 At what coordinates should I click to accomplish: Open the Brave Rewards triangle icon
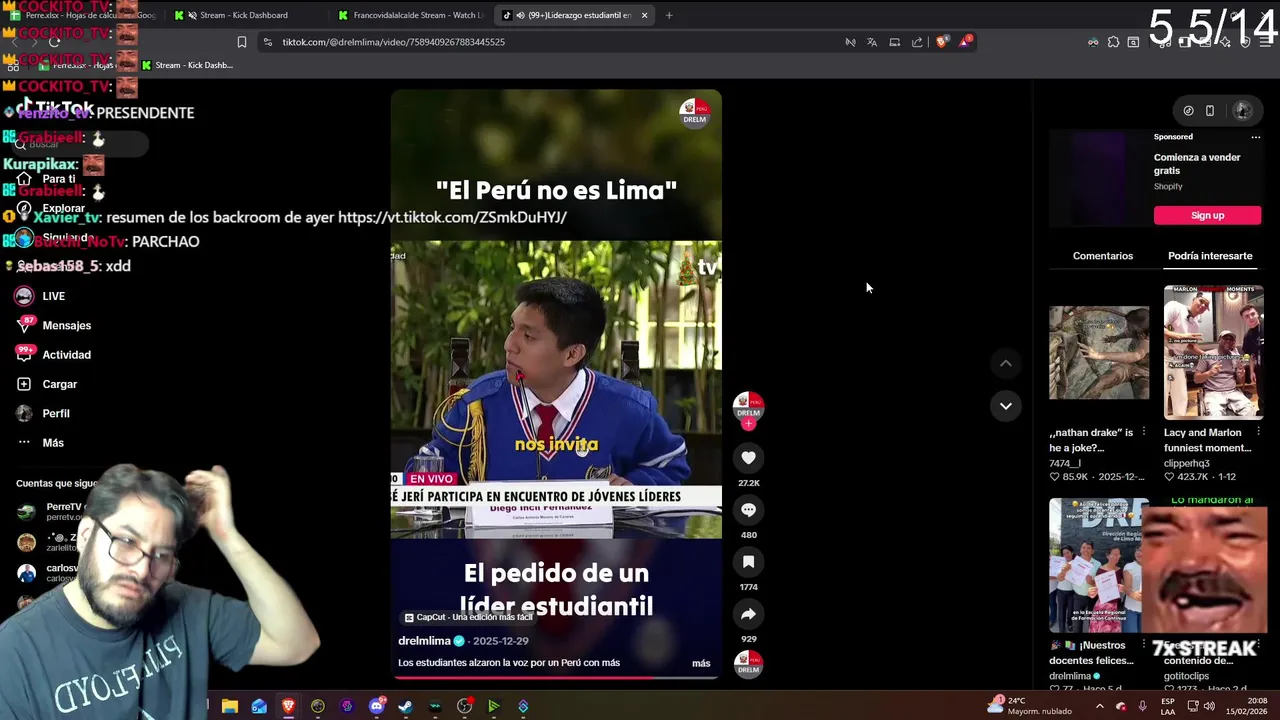(965, 42)
